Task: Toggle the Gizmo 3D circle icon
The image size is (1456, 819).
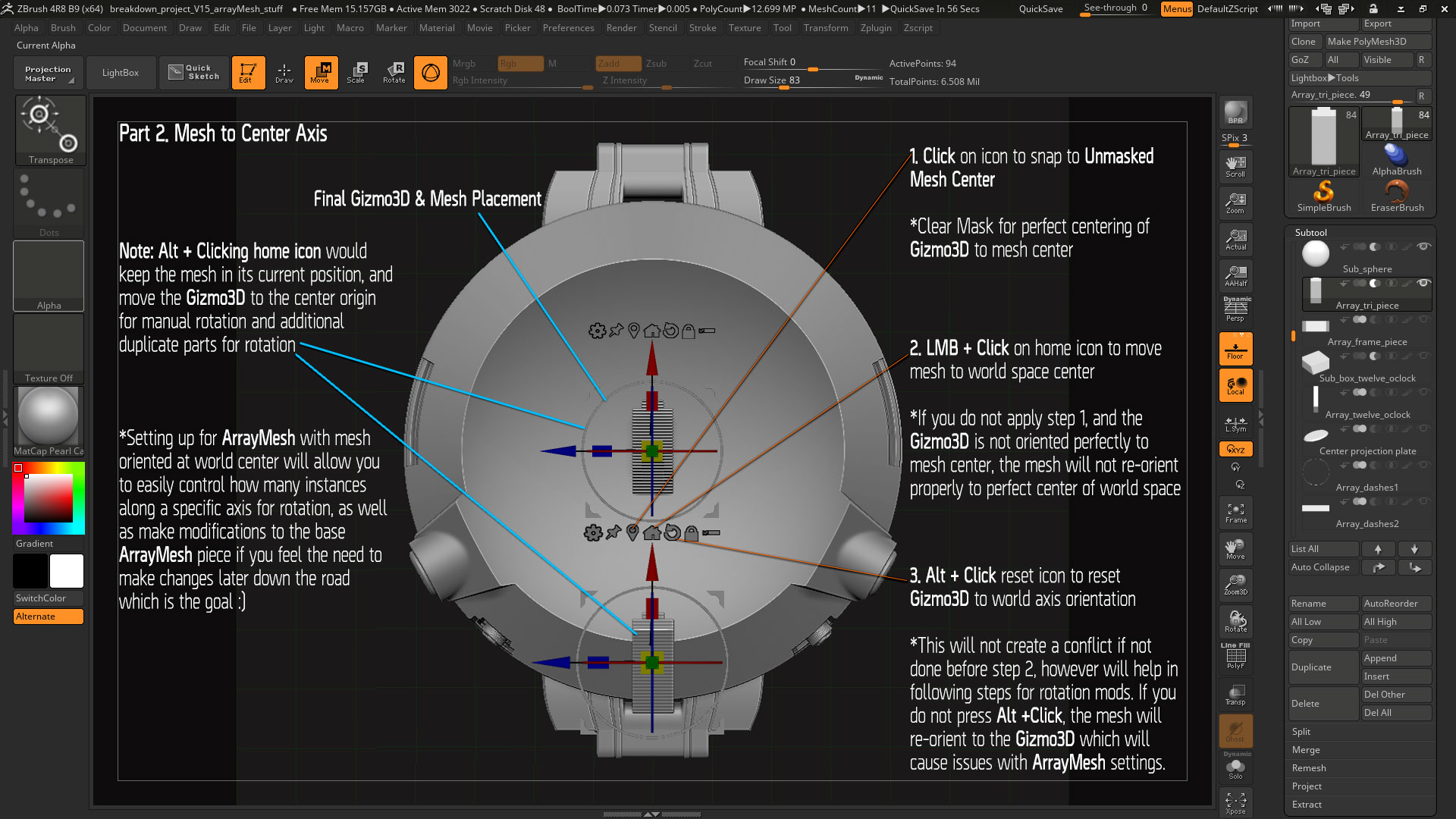Action: click(430, 73)
